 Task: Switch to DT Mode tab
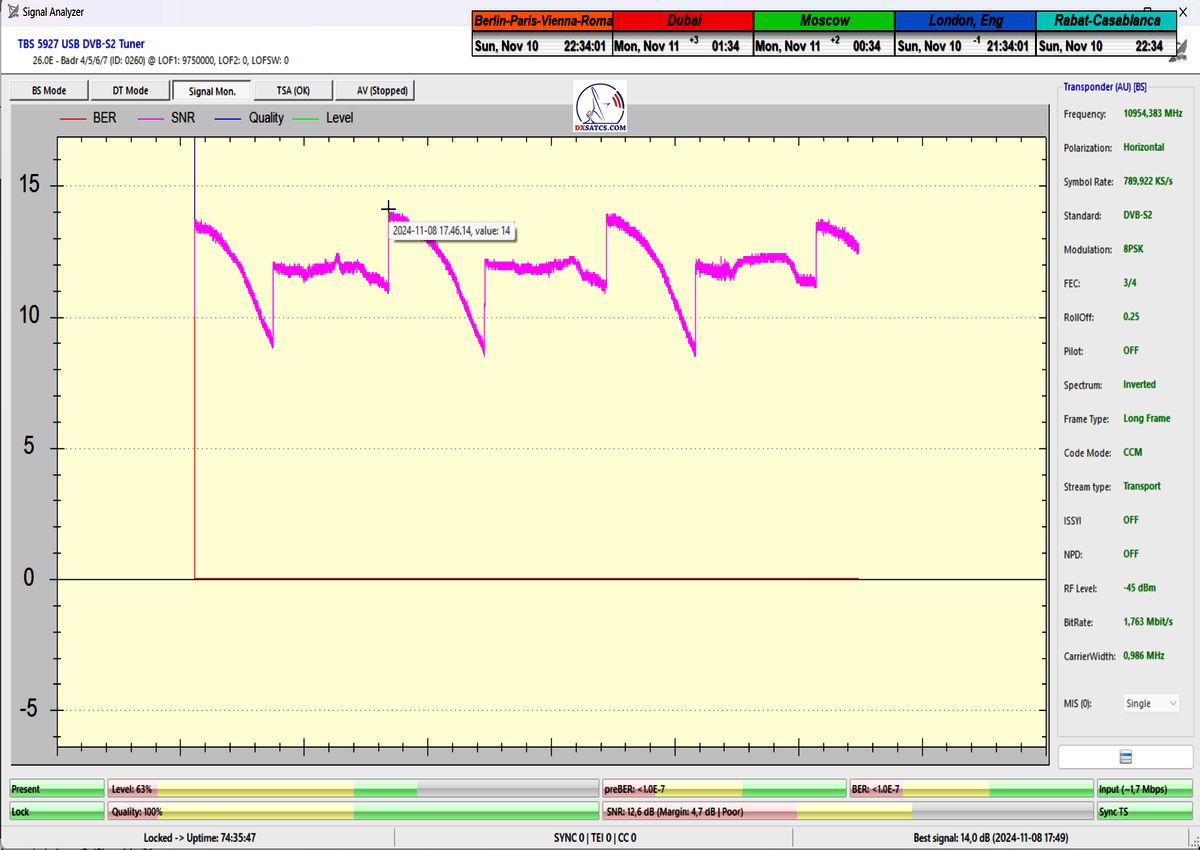pyautogui.click(x=130, y=91)
